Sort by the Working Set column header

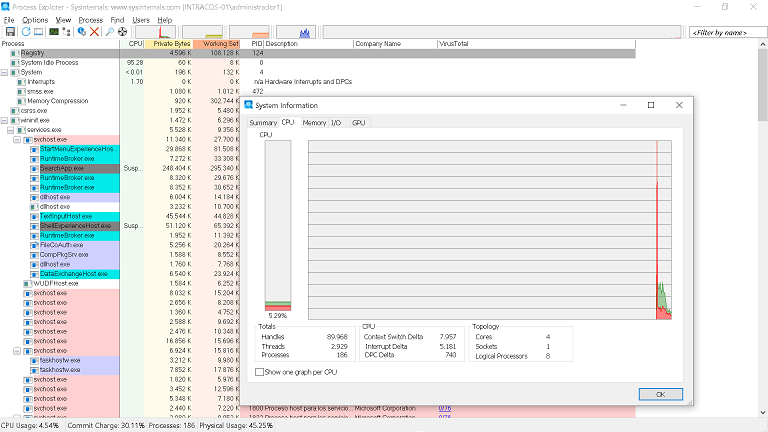[x=216, y=44]
